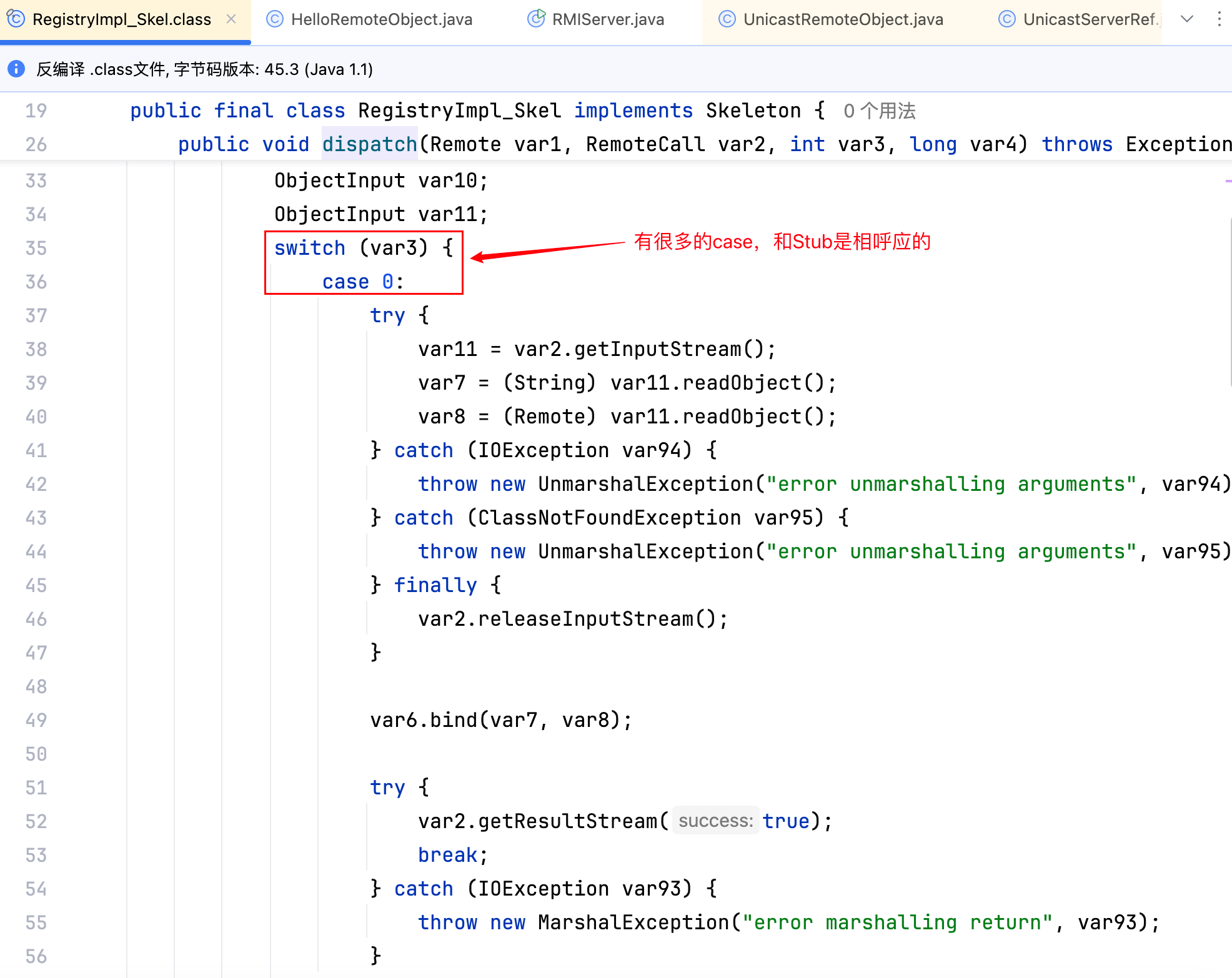Click the '0 个用法' usages hint

click(879, 111)
